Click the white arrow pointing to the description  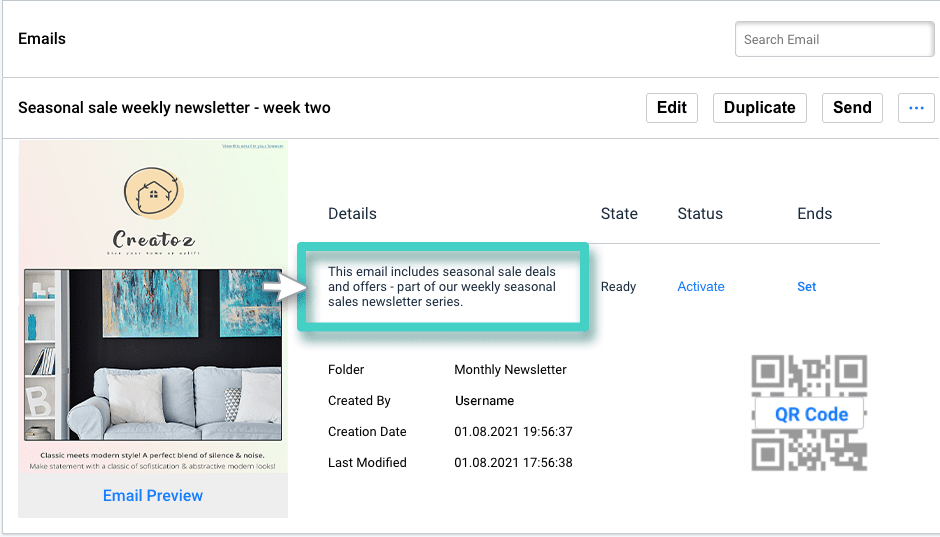(284, 287)
